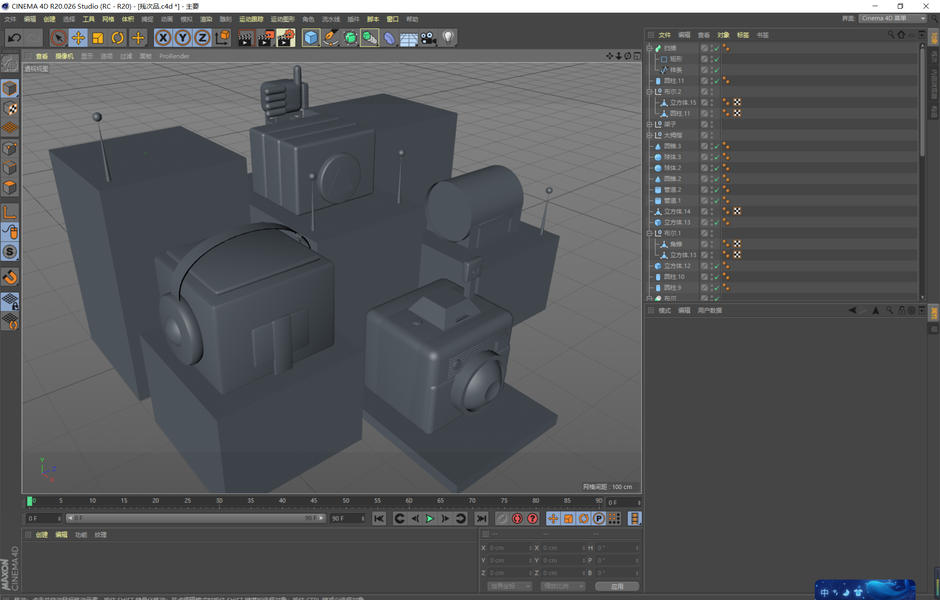Viewport: 940px width, 600px height.
Task: Click the spline Pen tool icon
Action: tap(331, 38)
